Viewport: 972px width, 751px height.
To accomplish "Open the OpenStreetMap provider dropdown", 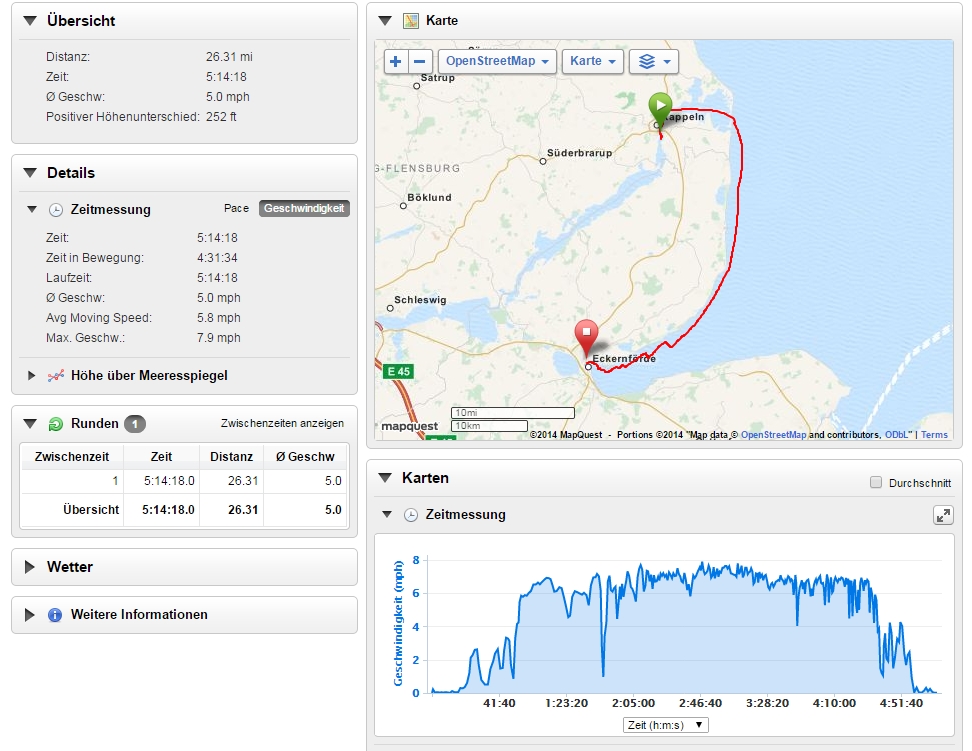I will pos(497,61).
